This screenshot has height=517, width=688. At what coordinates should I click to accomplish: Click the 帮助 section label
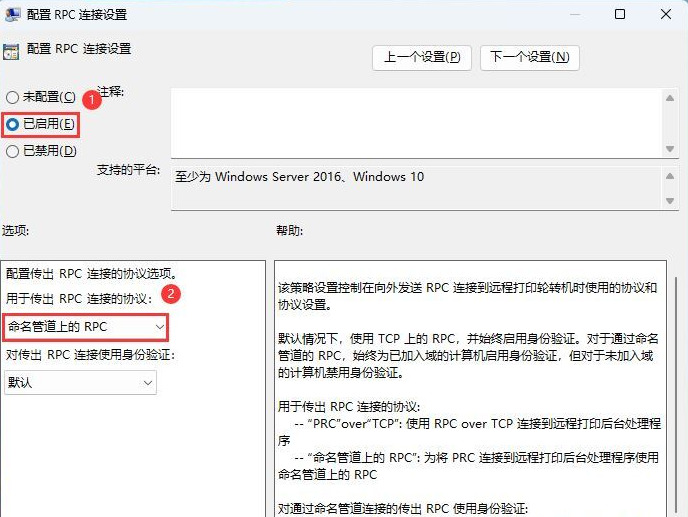pos(290,230)
